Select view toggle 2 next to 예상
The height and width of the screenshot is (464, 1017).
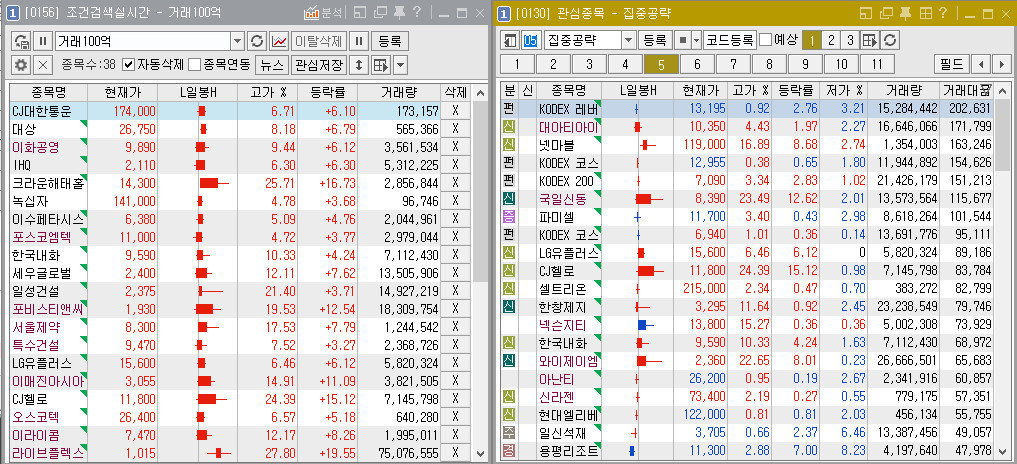(831, 40)
